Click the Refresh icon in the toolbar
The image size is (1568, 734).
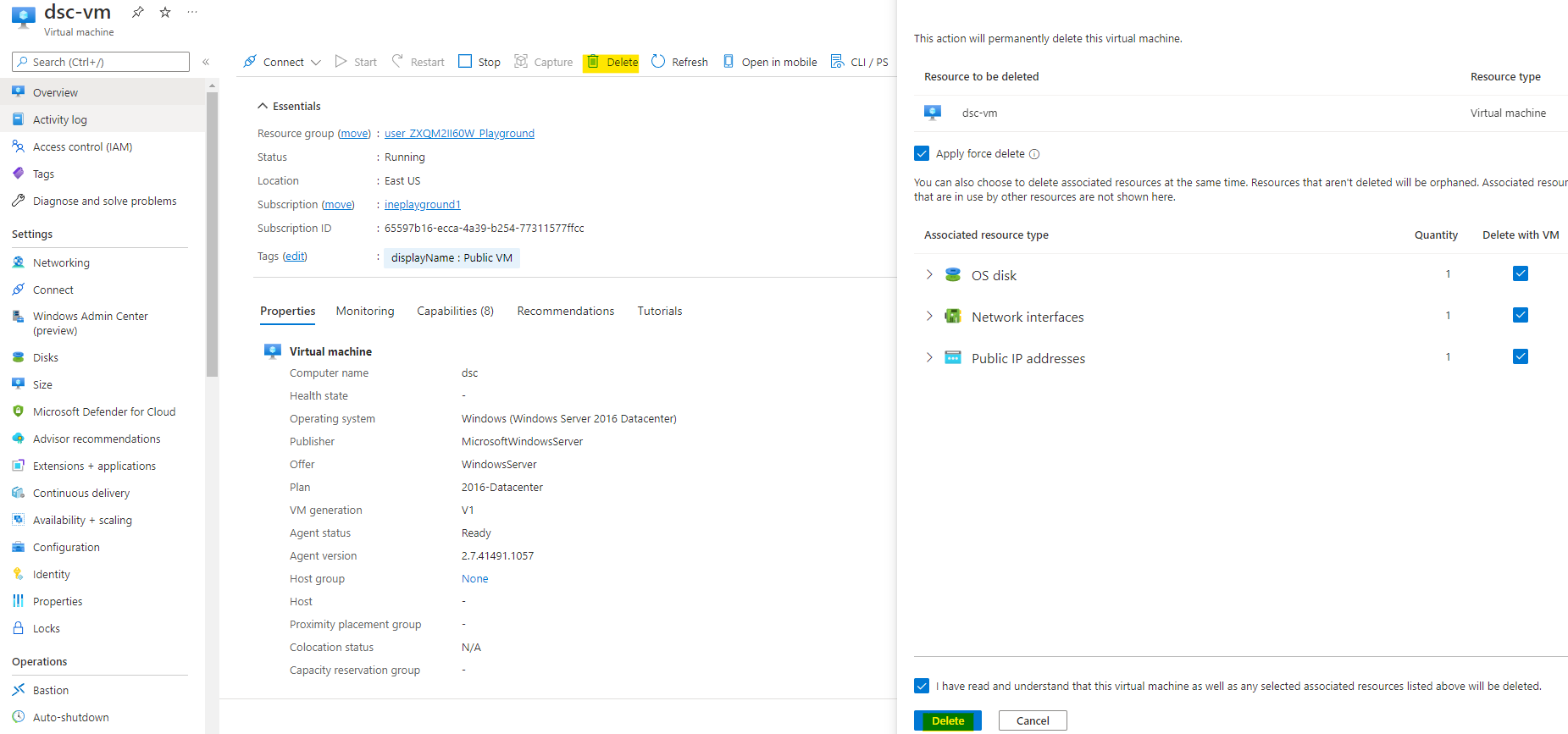[658, 61]
